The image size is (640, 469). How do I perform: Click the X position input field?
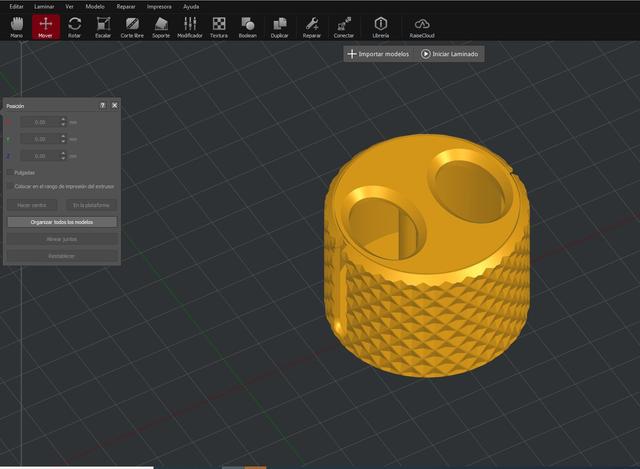coord(40,122)
